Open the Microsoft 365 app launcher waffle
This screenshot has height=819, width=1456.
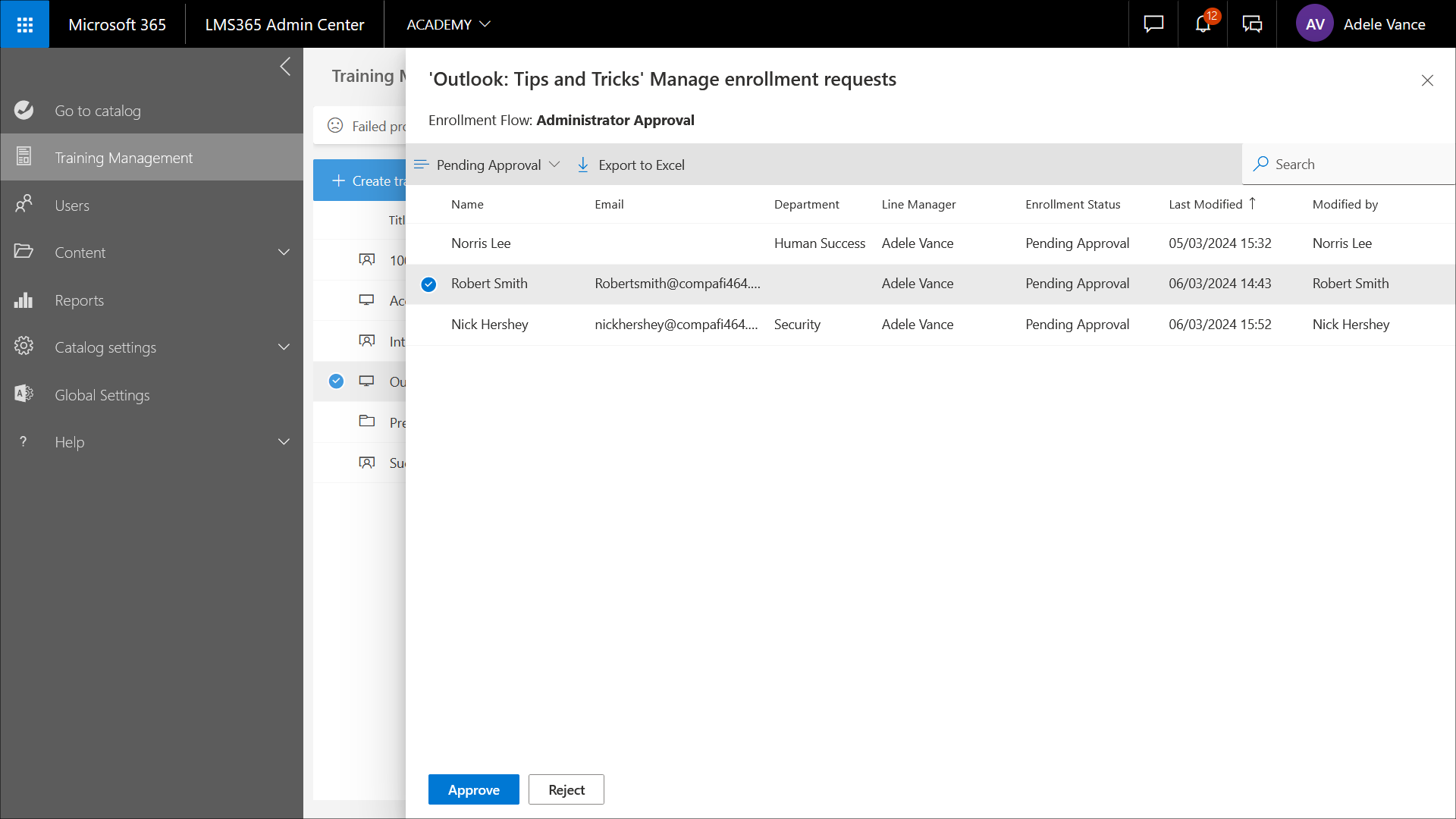click(x=25, y=24)
